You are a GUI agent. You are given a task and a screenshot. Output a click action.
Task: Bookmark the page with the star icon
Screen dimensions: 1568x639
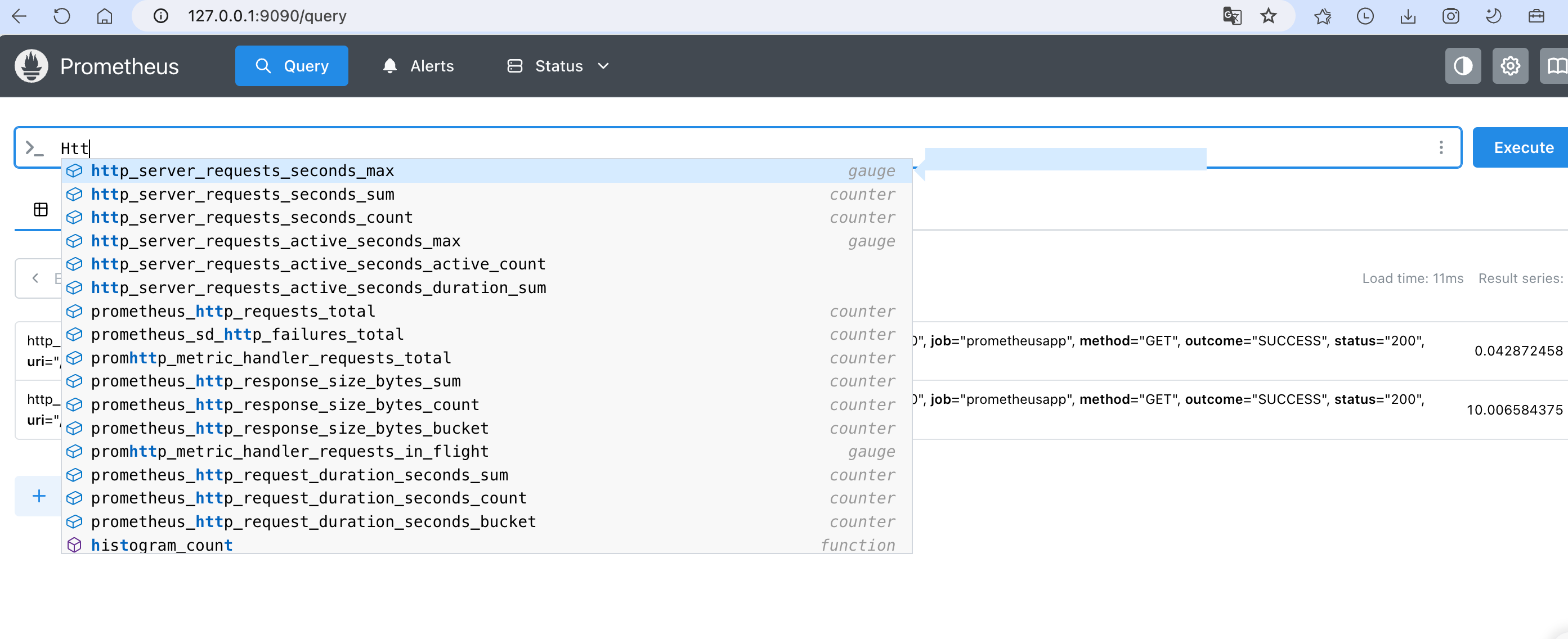1268,16
